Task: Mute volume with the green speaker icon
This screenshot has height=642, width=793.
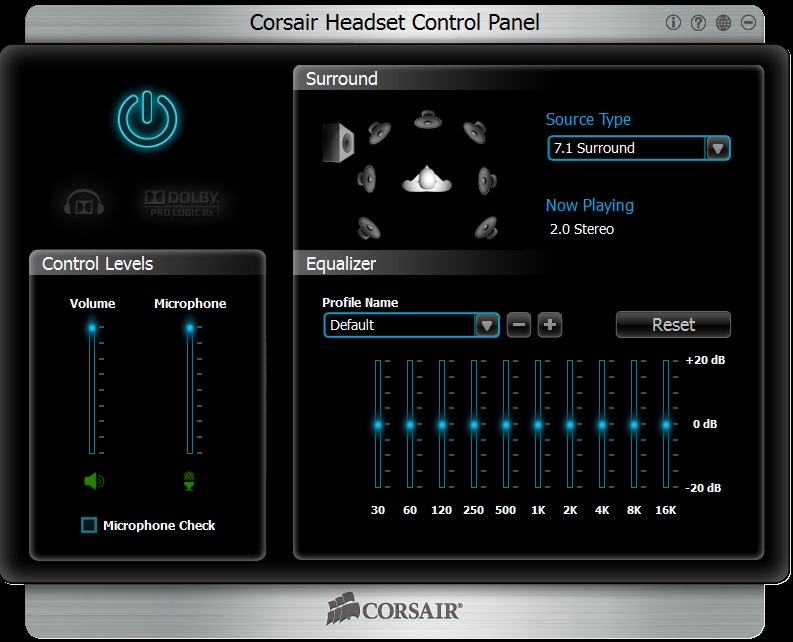Action: [93, 481]
